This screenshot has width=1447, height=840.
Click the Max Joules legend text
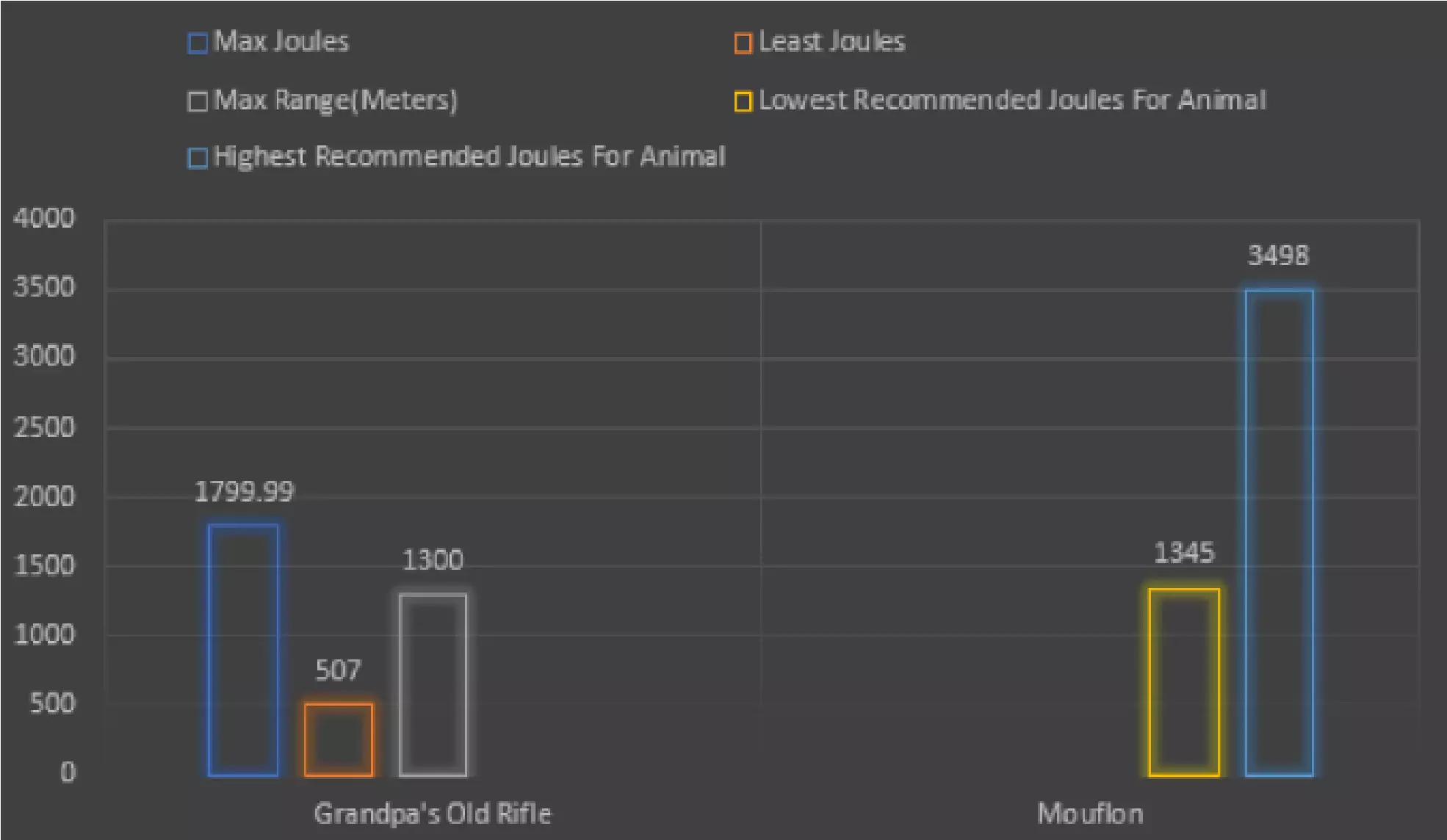pyautogui.click(x=281, y=42)
